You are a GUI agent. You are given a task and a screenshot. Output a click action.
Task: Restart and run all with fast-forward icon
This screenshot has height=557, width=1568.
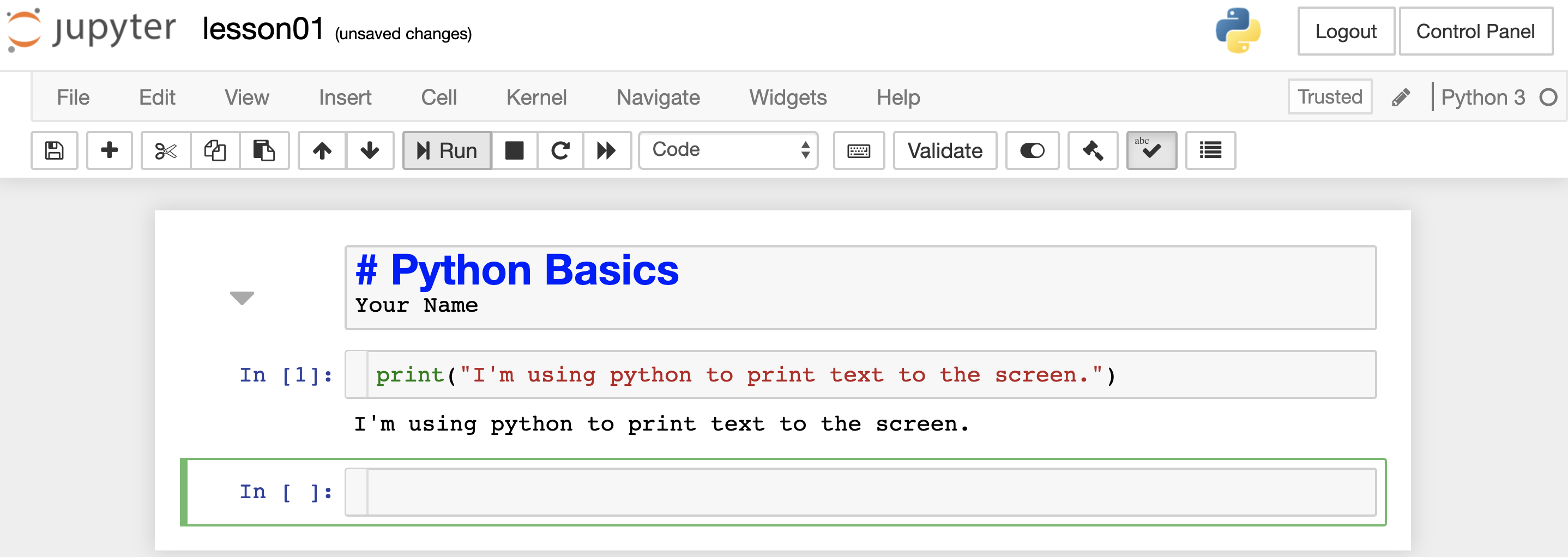[x=606, y=150]
